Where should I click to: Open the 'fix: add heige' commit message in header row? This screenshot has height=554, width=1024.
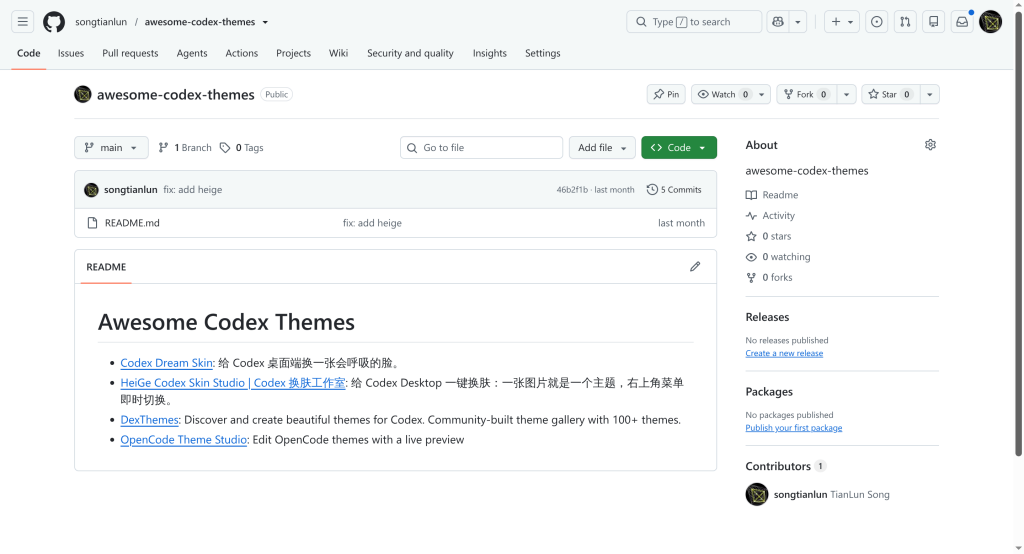pyautogui.click(x=193, y=189)
